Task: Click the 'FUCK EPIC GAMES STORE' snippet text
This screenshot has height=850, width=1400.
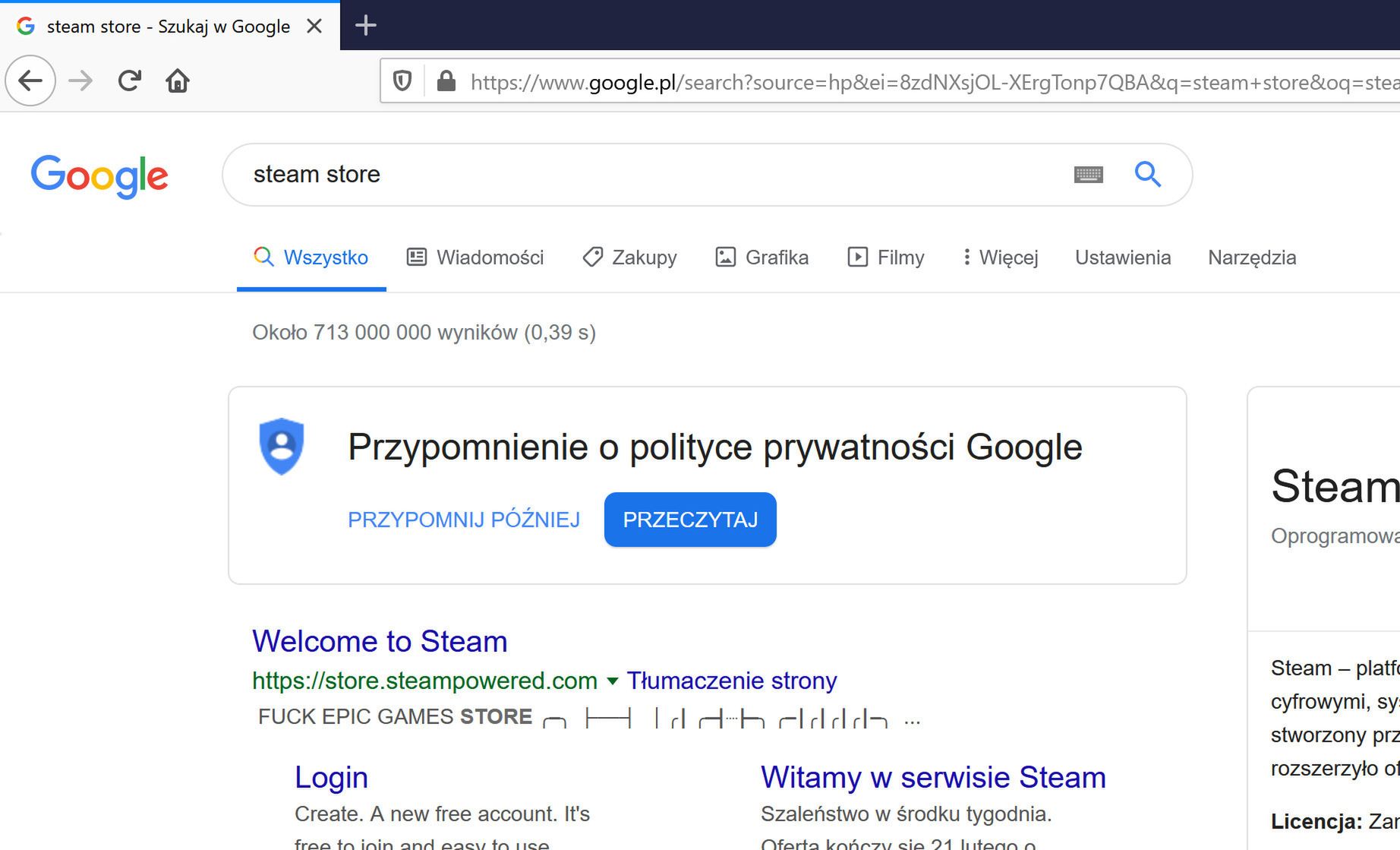Action: [395, 716]
